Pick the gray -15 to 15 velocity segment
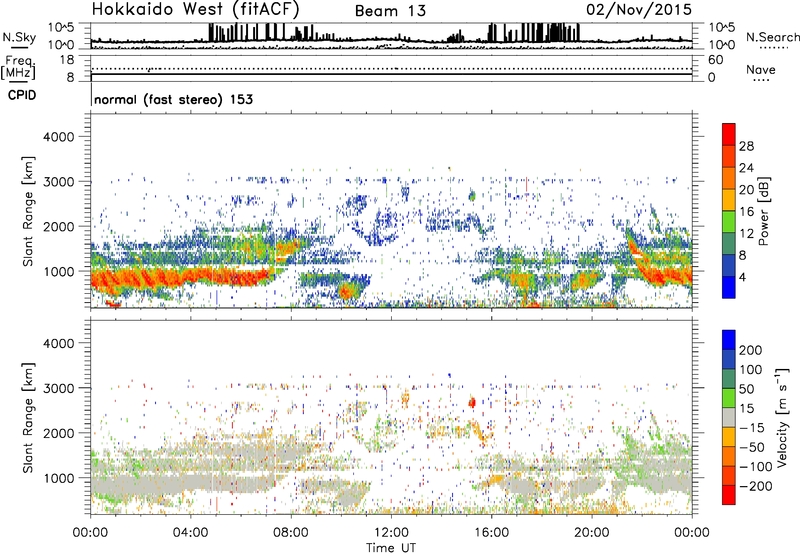 click(729, 418)
